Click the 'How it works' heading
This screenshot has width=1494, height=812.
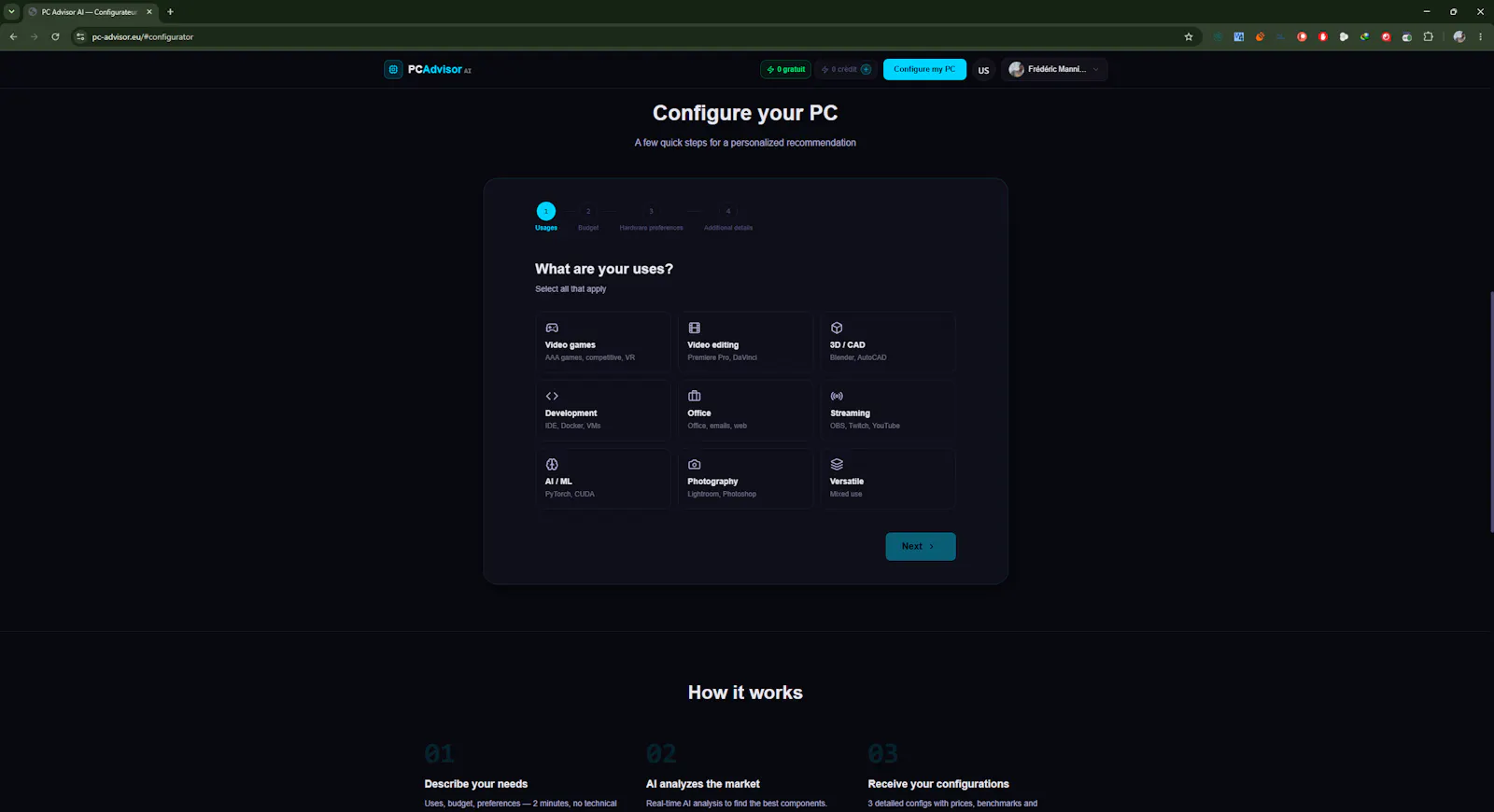tap(745, 693)
